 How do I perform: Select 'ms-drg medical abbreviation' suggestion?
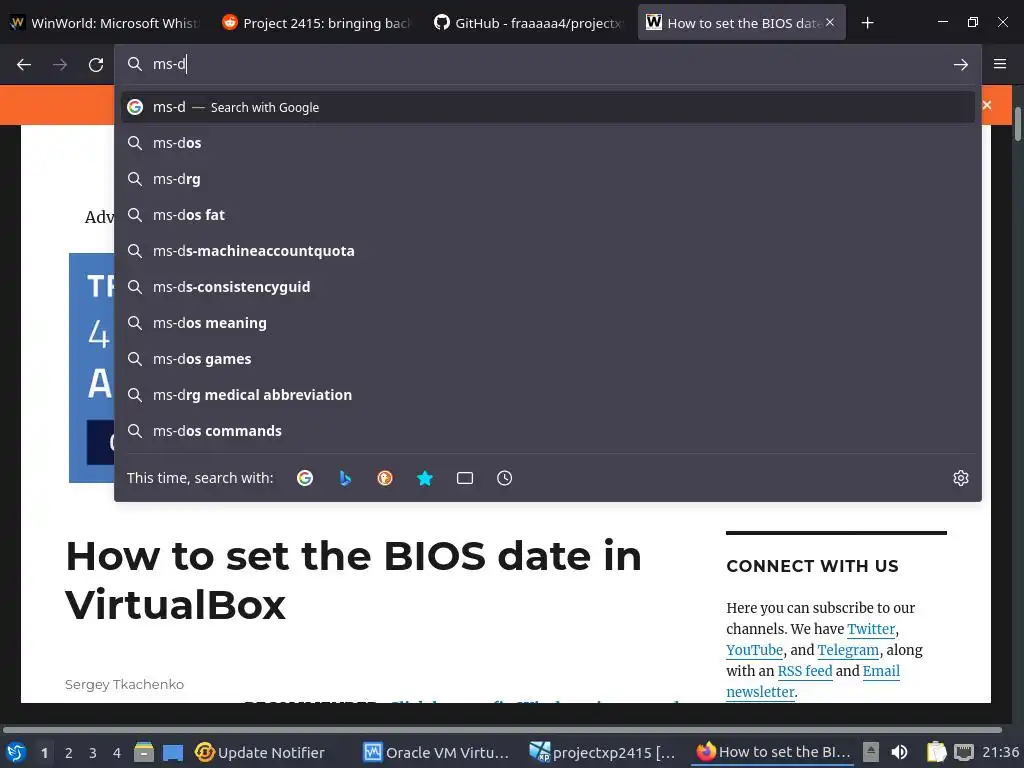pos(547,394)
